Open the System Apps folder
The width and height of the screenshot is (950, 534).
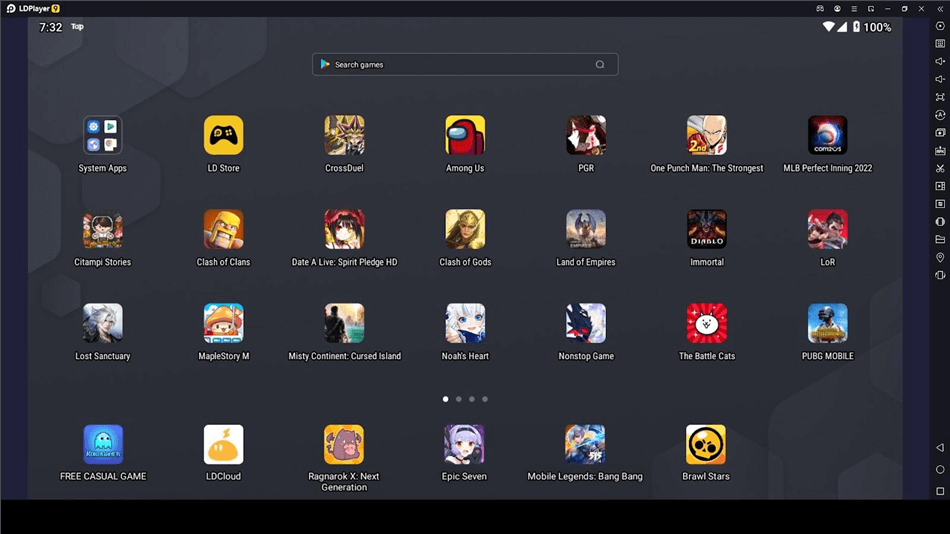tap(102, 136)
